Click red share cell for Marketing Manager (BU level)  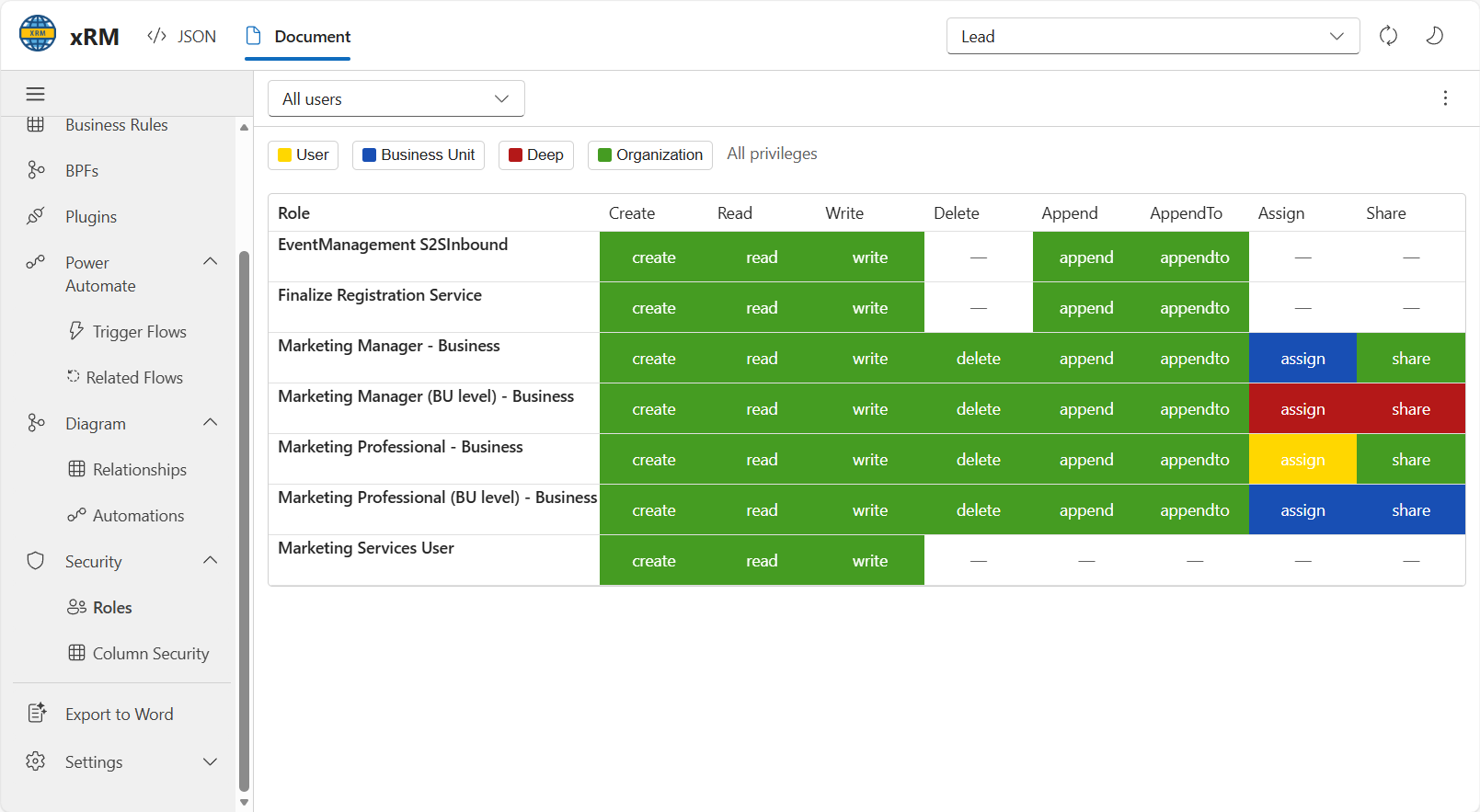[1411, 409]
